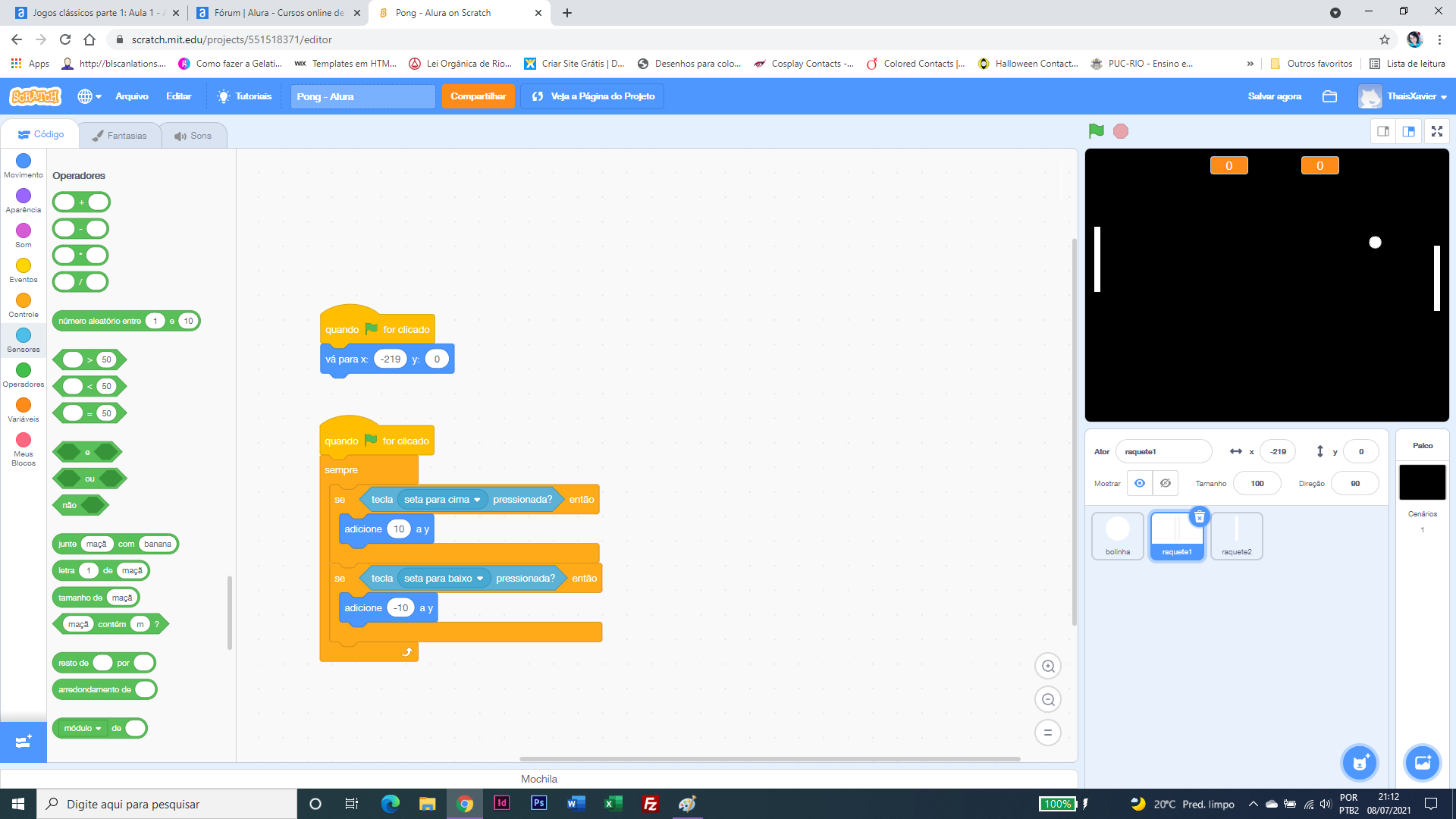Zoom out the code workspace
1456x819 pixels.
pos(1048,699)
